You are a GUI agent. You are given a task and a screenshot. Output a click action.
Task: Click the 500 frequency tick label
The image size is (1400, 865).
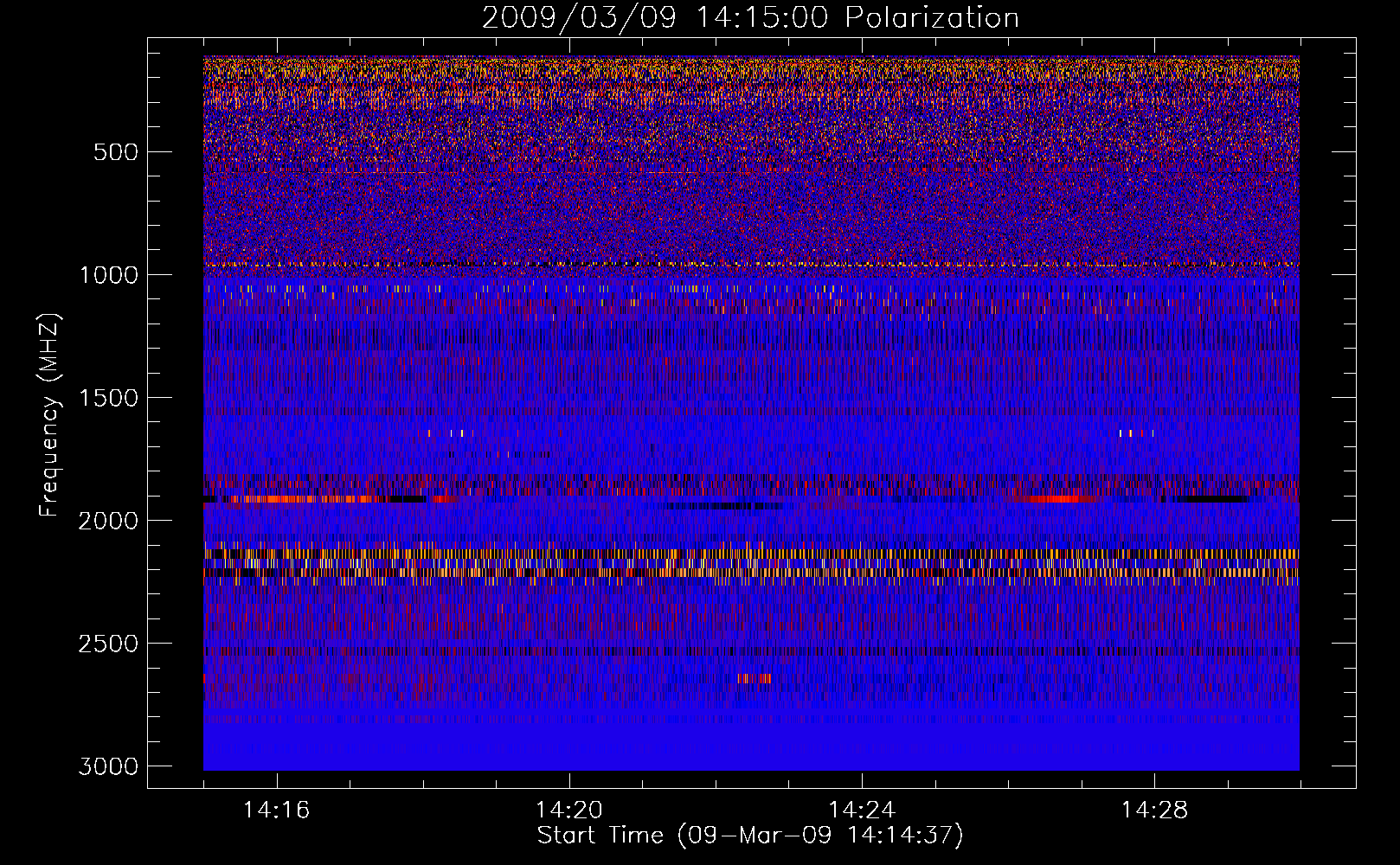pyautogui.click(x=116, y=152)
